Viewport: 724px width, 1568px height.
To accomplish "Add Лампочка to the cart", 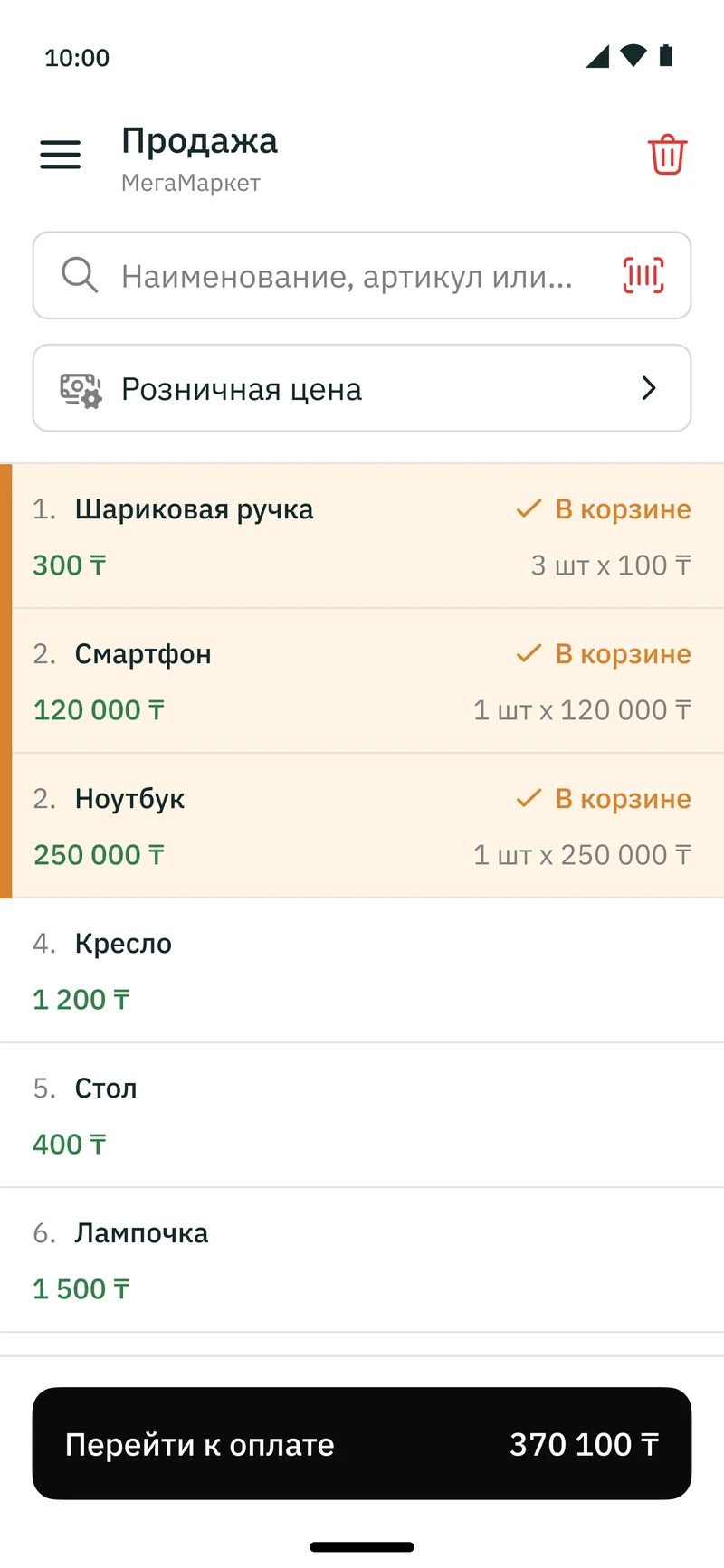I will click(362, 1260).
